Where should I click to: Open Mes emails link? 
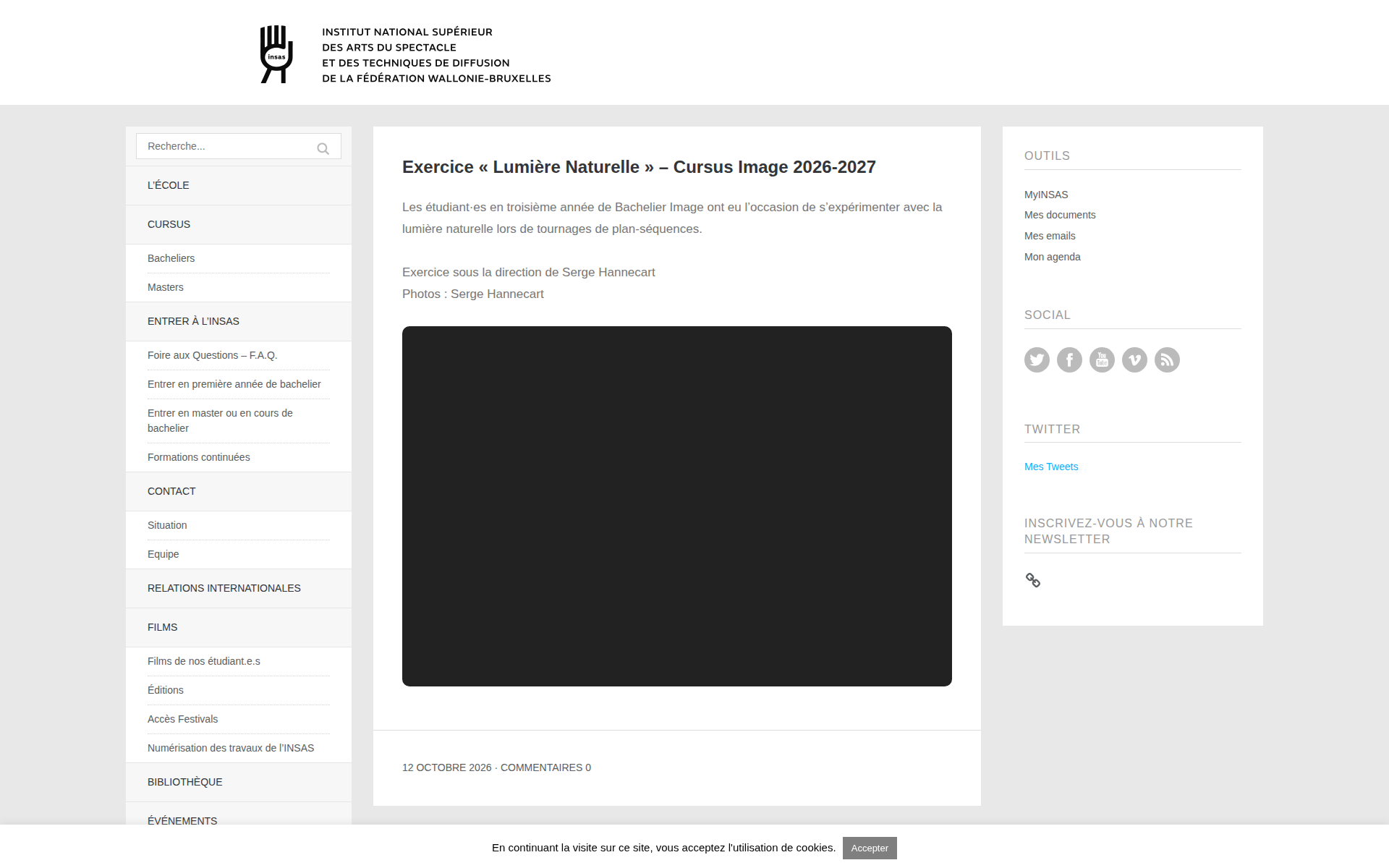pos(1050,236)
